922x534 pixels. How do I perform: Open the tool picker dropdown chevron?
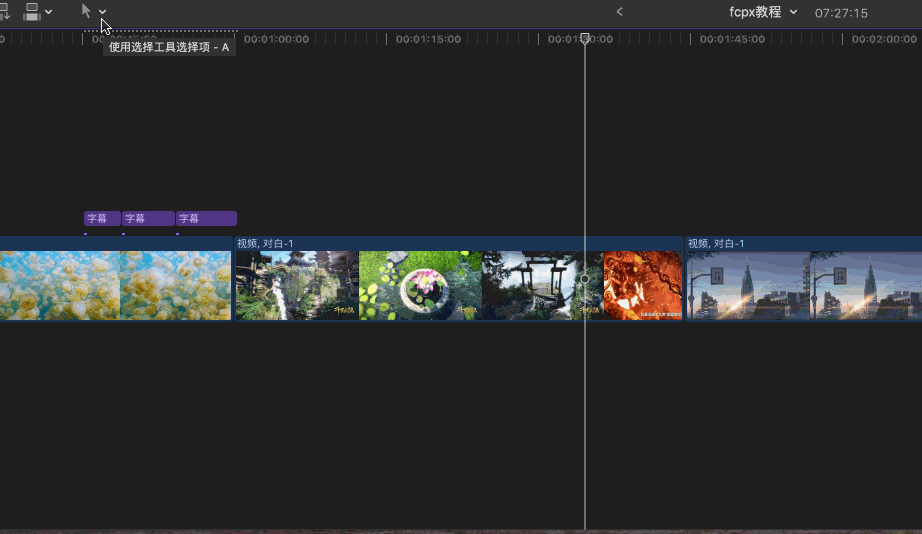tap(103, 12)
